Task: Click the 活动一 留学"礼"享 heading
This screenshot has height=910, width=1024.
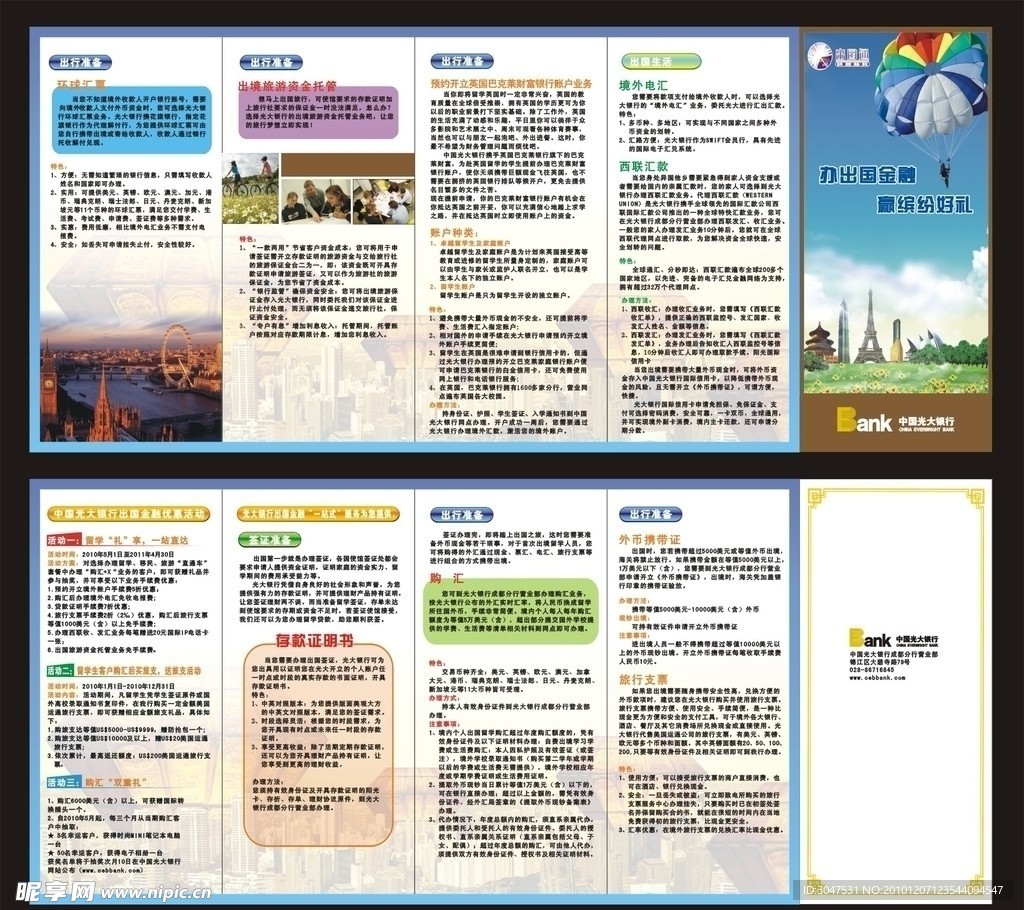Action: (118, 540)
